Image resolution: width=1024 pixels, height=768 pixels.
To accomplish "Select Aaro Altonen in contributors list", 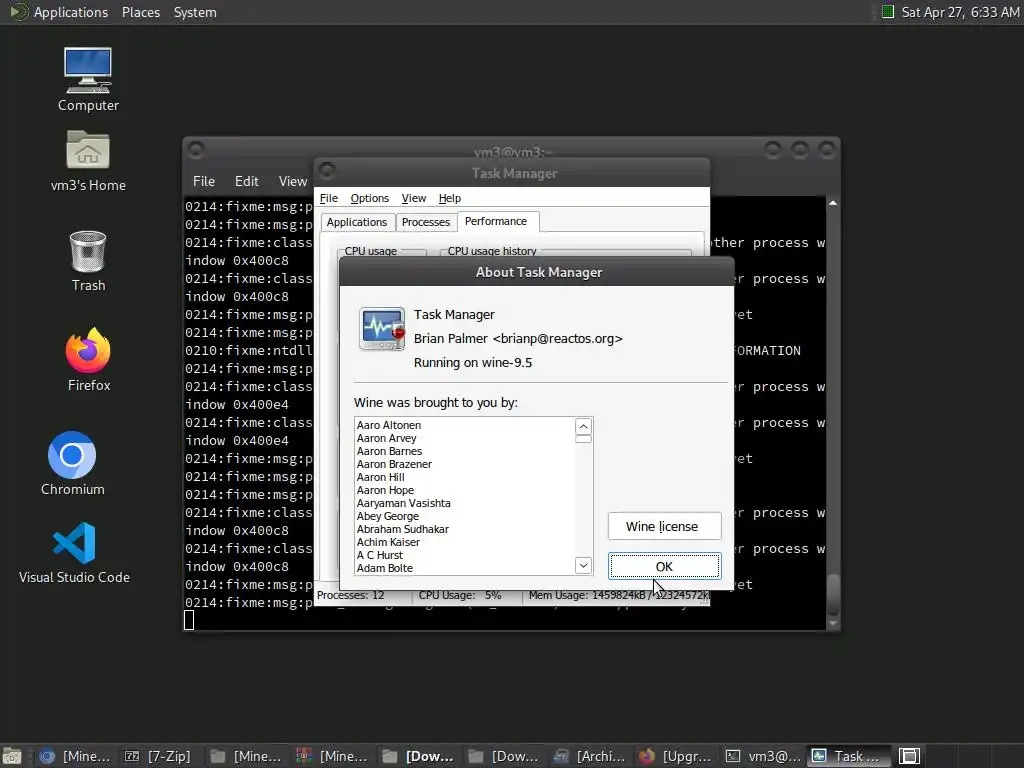I will point(389,425).
